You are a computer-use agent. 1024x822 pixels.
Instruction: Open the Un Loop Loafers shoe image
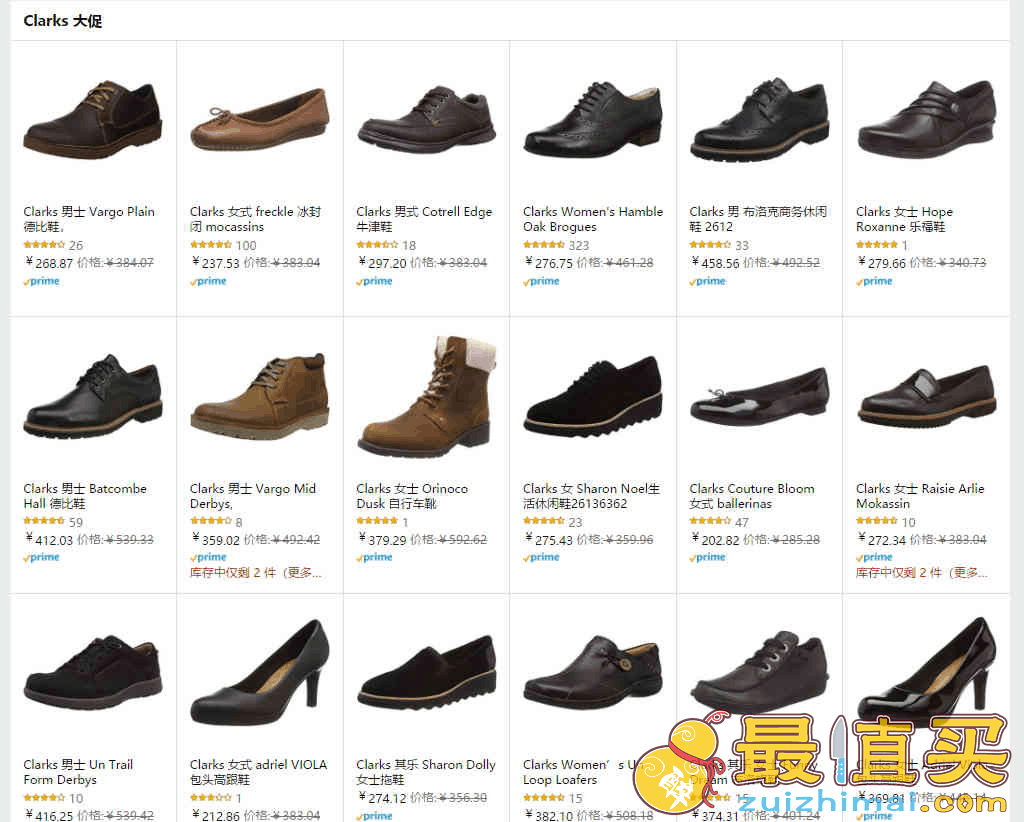(593, 672)
